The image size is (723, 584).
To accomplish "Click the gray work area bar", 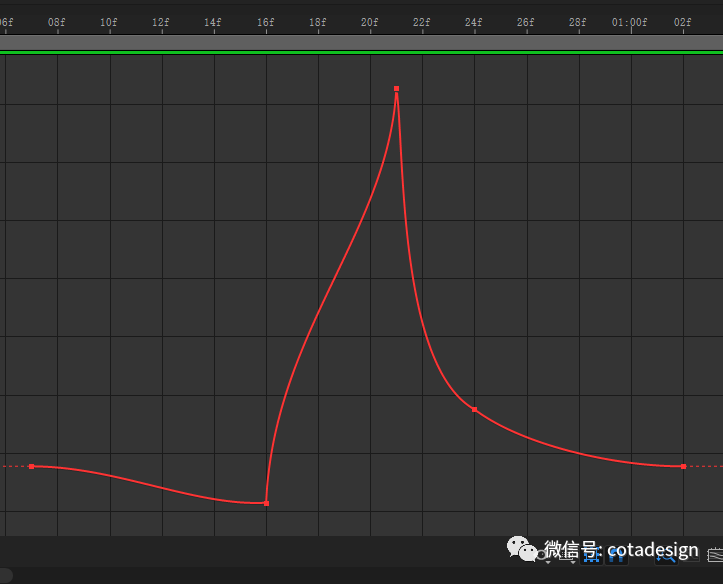I will point(362,42).
